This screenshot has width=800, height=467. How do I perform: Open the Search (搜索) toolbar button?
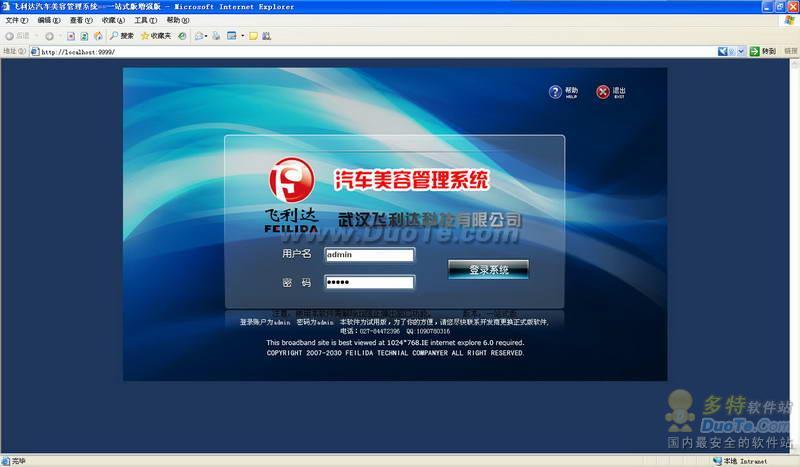121,36
